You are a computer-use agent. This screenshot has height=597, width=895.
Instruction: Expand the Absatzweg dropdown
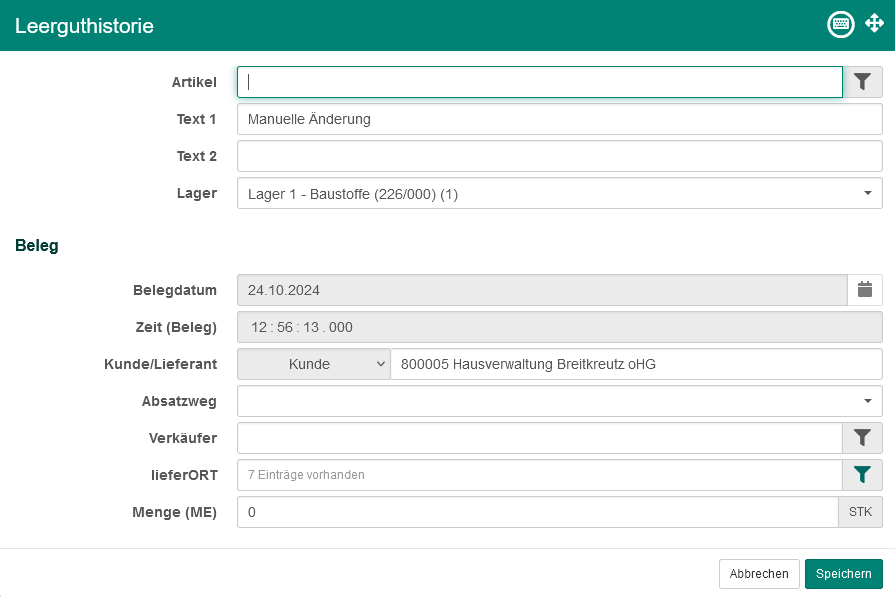(866, 401)
